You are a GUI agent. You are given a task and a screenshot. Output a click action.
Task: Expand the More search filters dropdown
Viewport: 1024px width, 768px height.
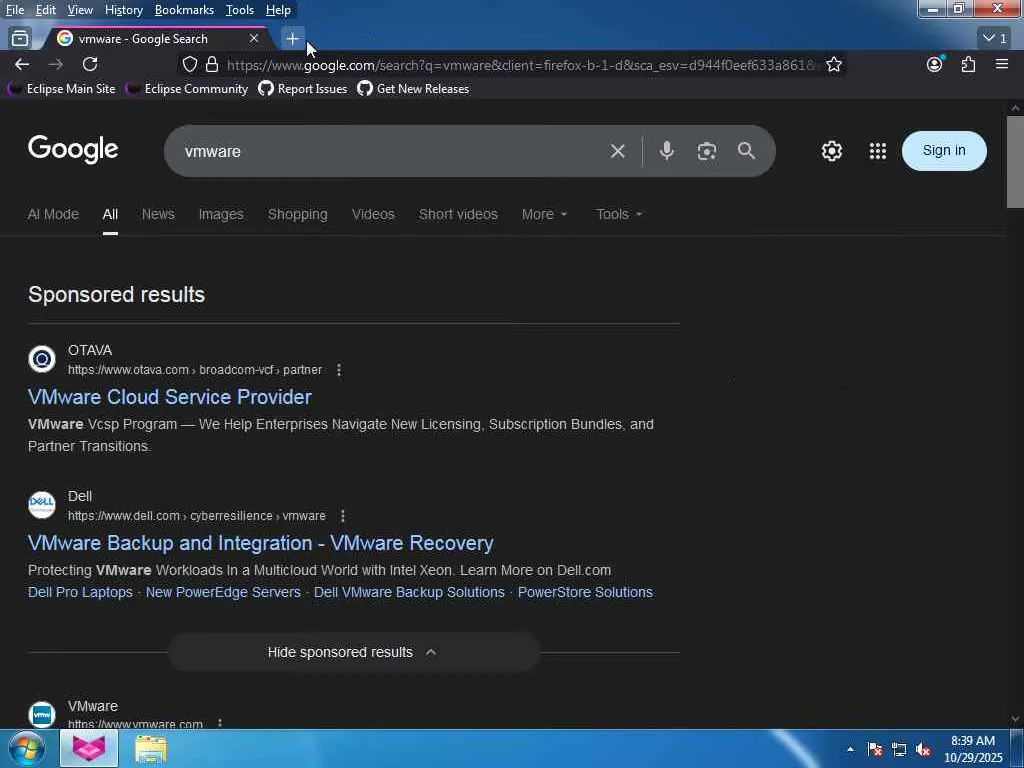click(x=544, y=214)
